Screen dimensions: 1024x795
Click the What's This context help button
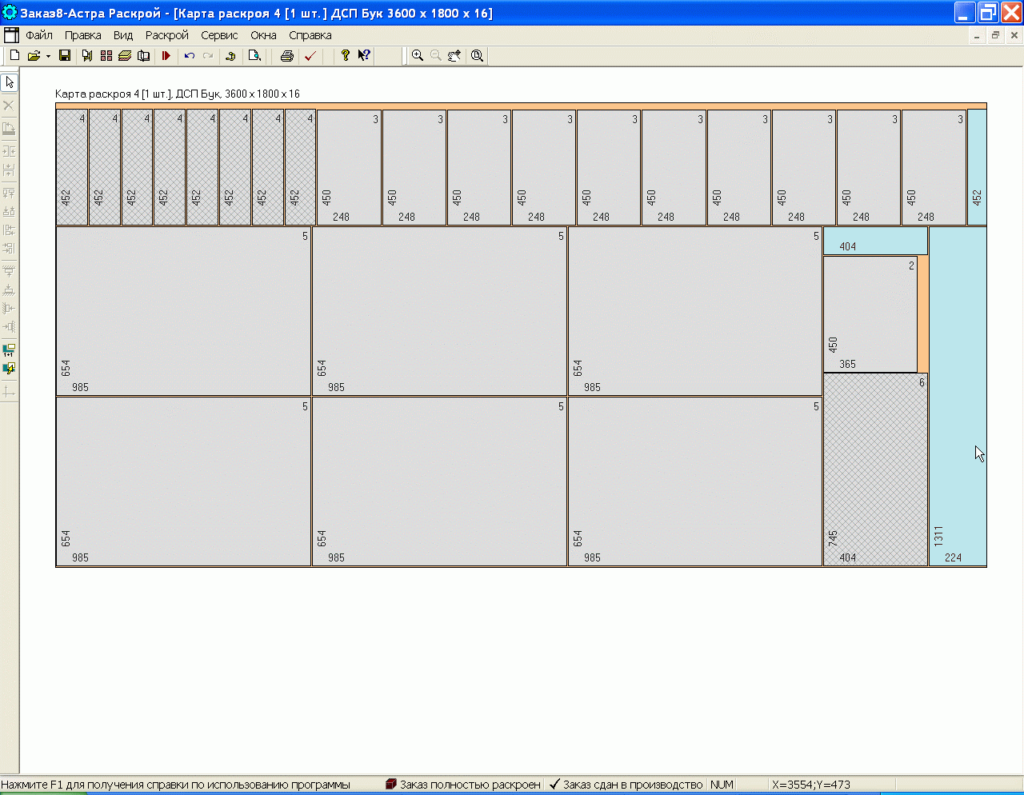364,56
